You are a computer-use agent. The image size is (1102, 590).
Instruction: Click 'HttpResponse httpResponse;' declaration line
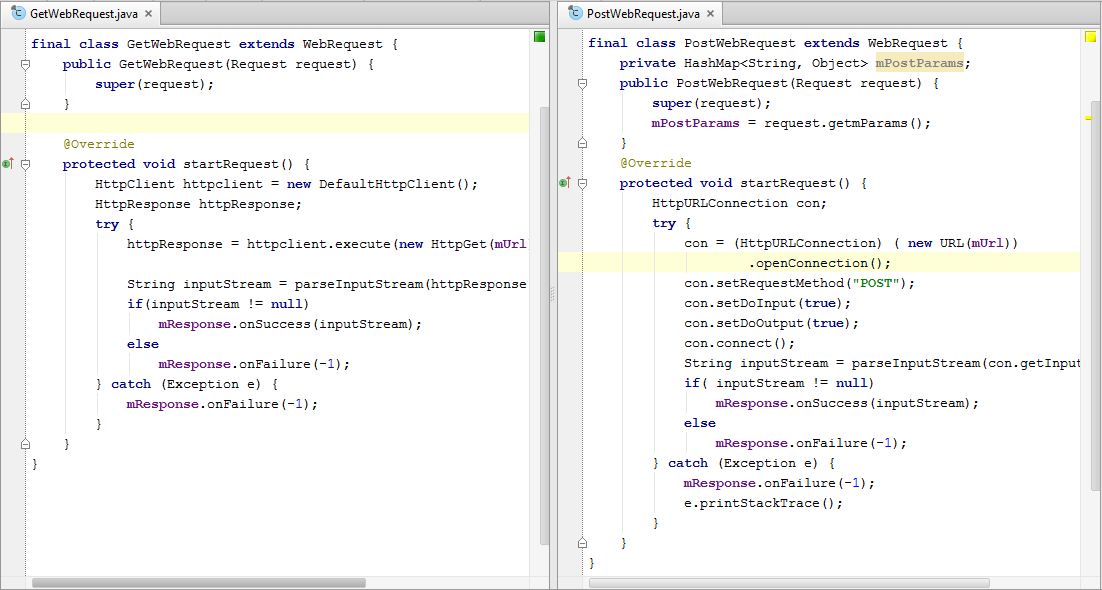click(198, 204)
